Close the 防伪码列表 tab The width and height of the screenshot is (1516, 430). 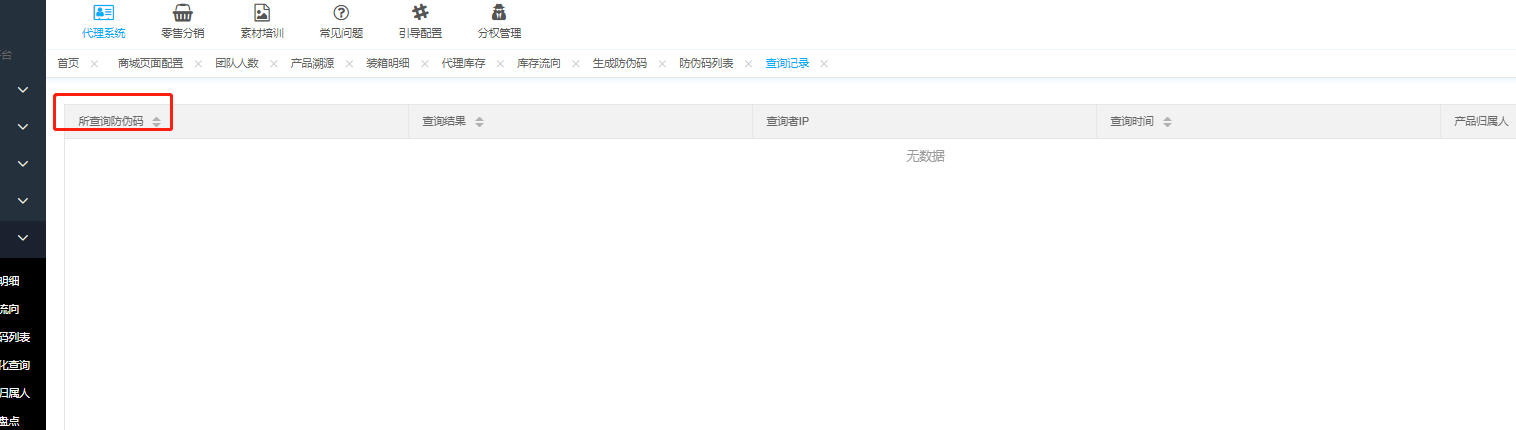748,64
